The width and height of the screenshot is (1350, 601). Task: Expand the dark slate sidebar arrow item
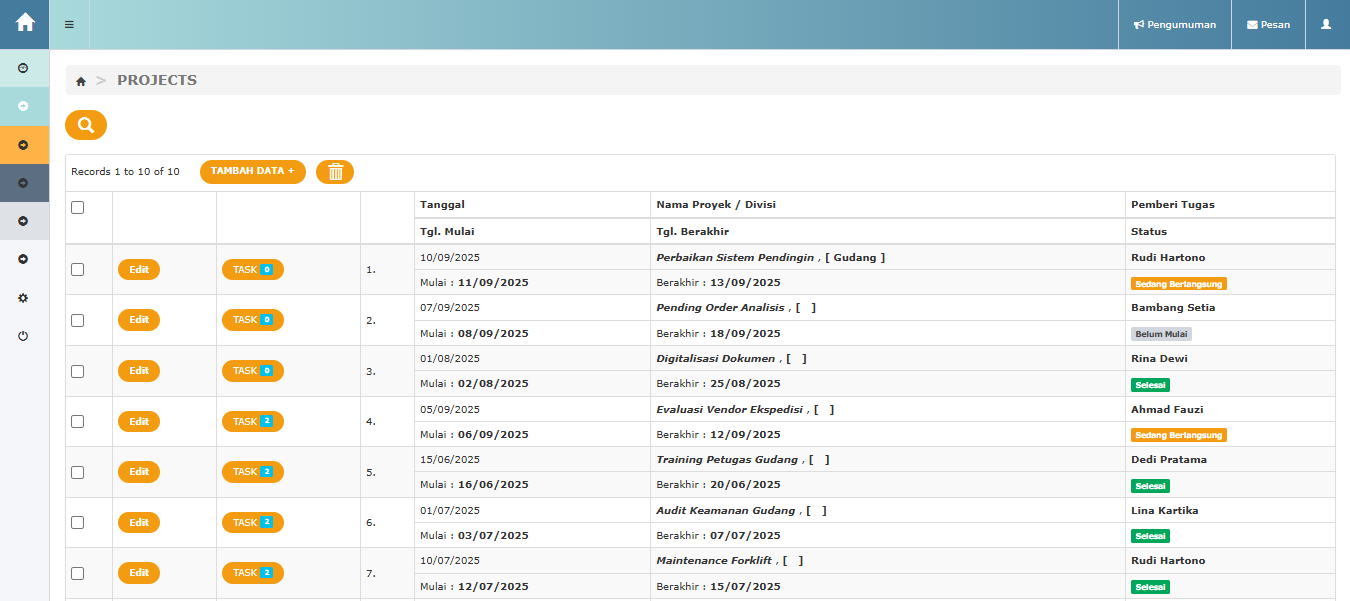pyautogui.click(x=23, y=183)
